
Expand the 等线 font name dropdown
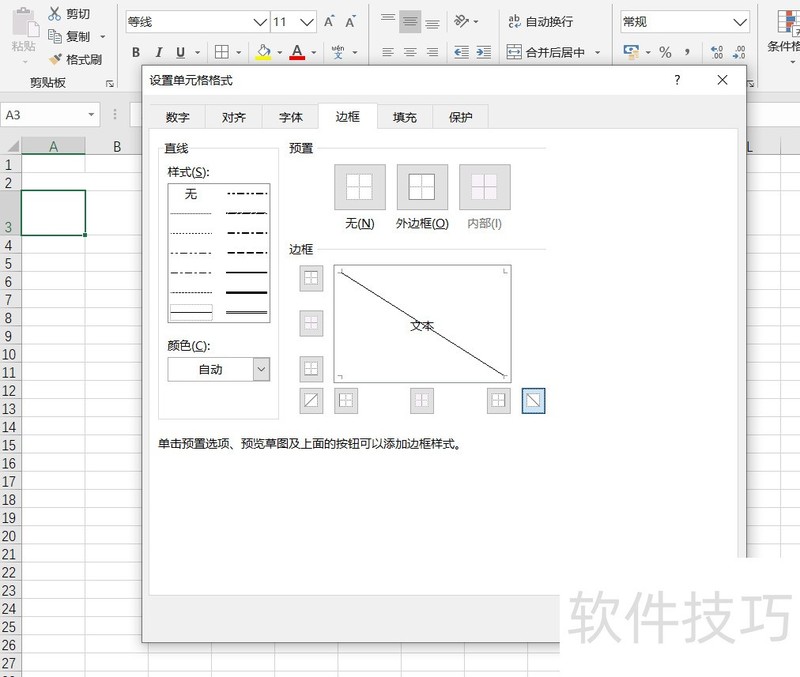260,22
